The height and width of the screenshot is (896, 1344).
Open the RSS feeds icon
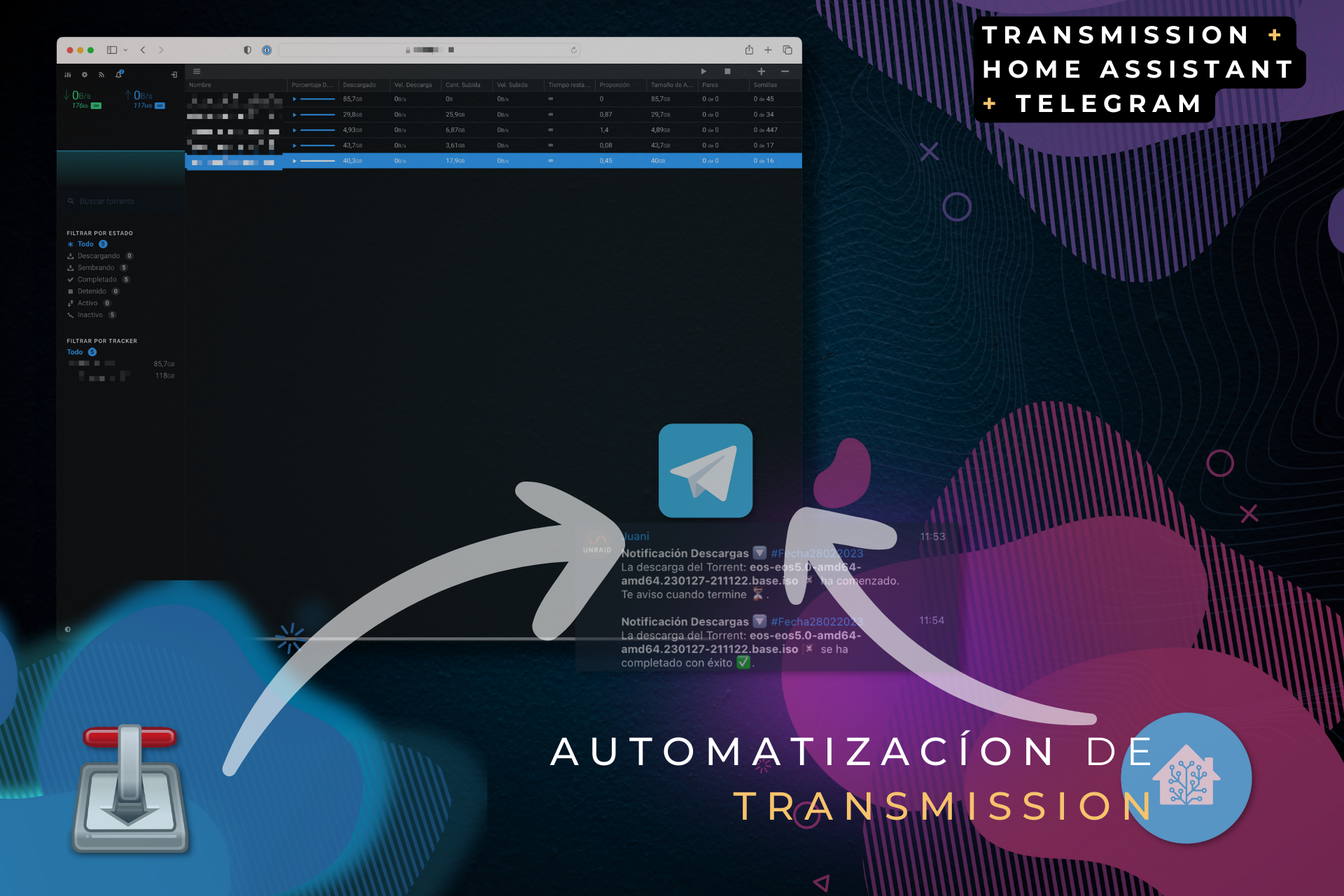[x=101, y=74]
